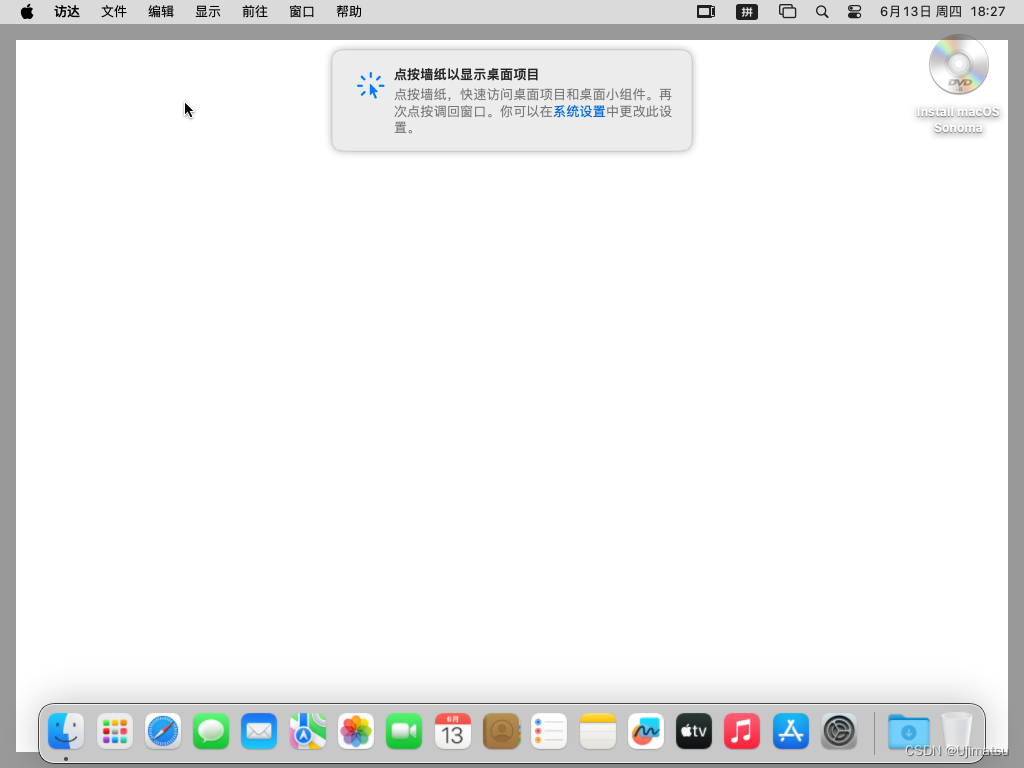Open the 访达 menu

(67, 12)
